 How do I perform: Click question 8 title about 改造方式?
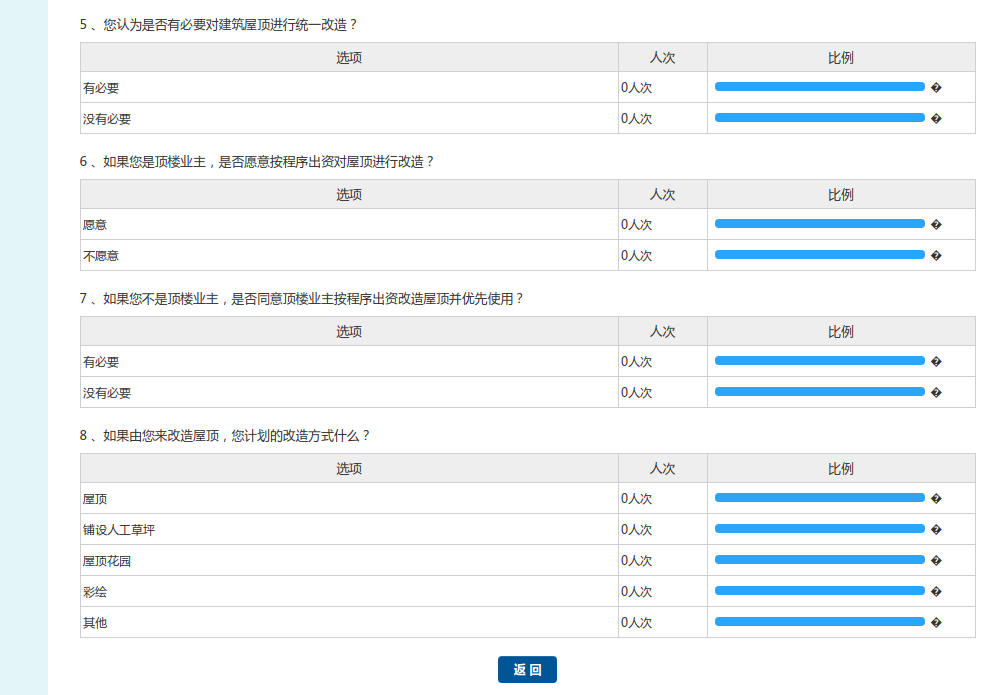pyautogui.click(x=225, y=436)
